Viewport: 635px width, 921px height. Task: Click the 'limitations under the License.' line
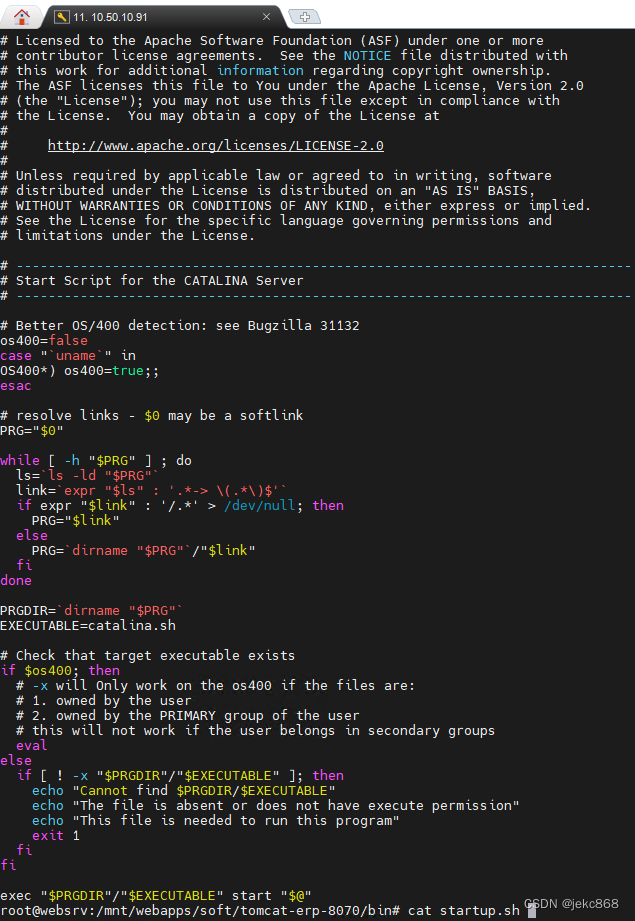coord(127,236)
